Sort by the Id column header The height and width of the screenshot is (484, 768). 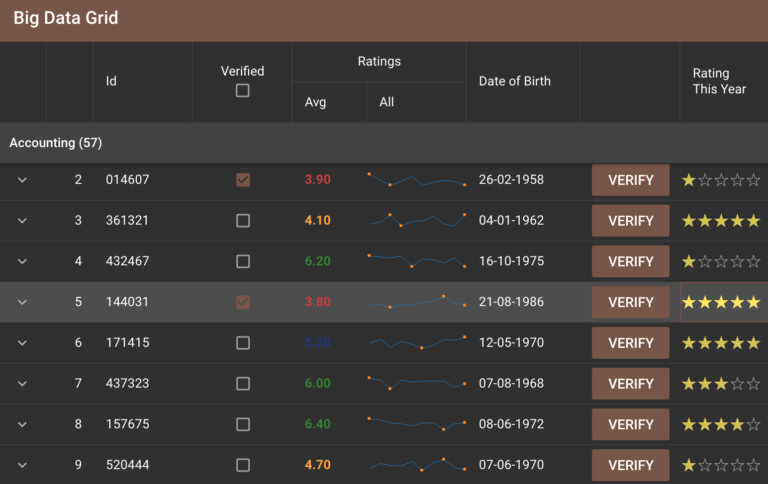112,81
